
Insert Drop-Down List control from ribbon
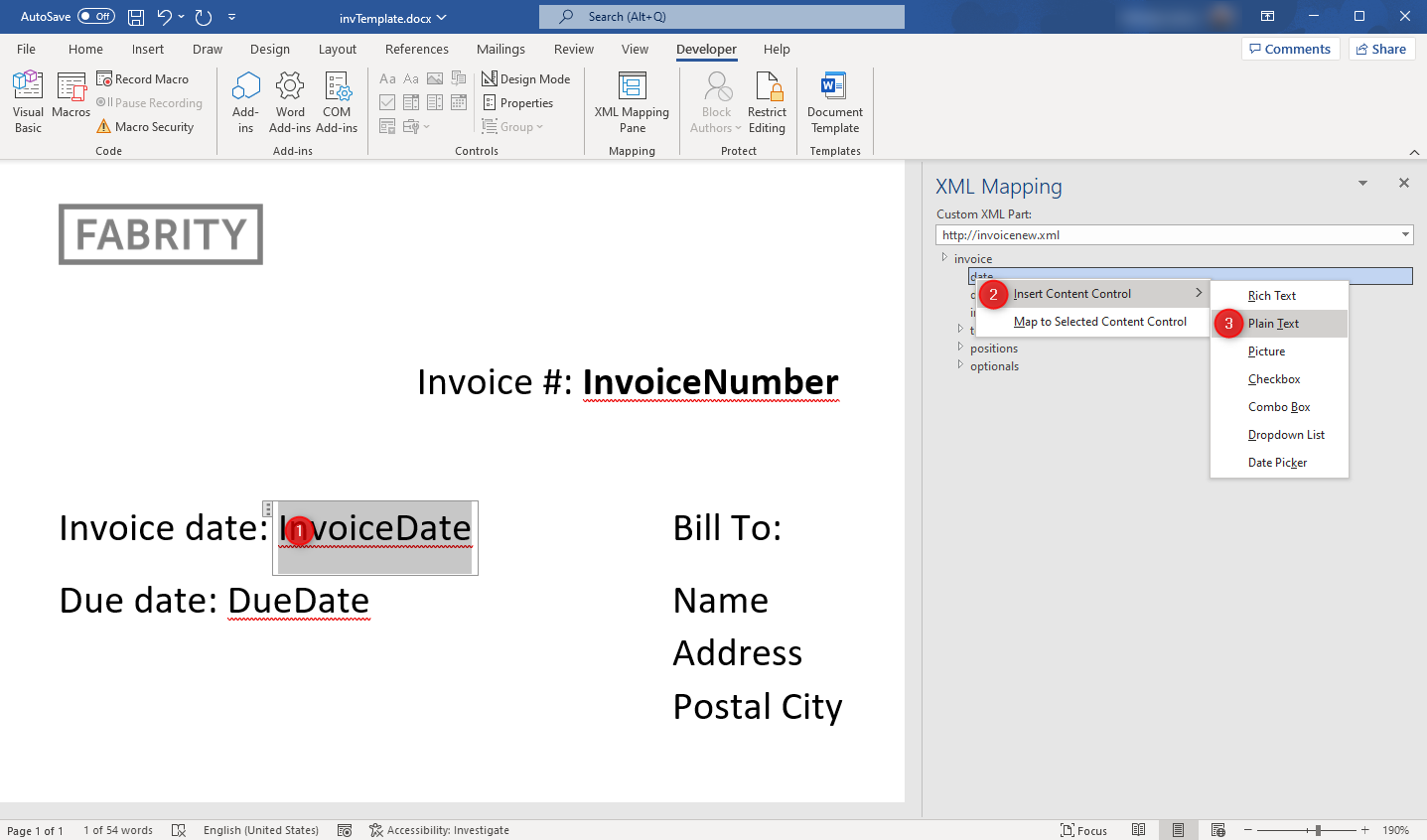[435, 102]
